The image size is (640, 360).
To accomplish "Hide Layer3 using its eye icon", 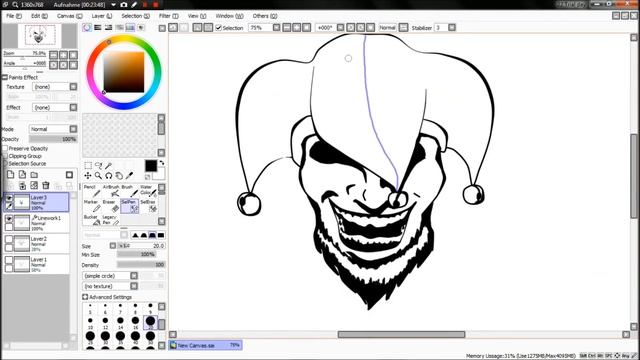I will [9, 198].
